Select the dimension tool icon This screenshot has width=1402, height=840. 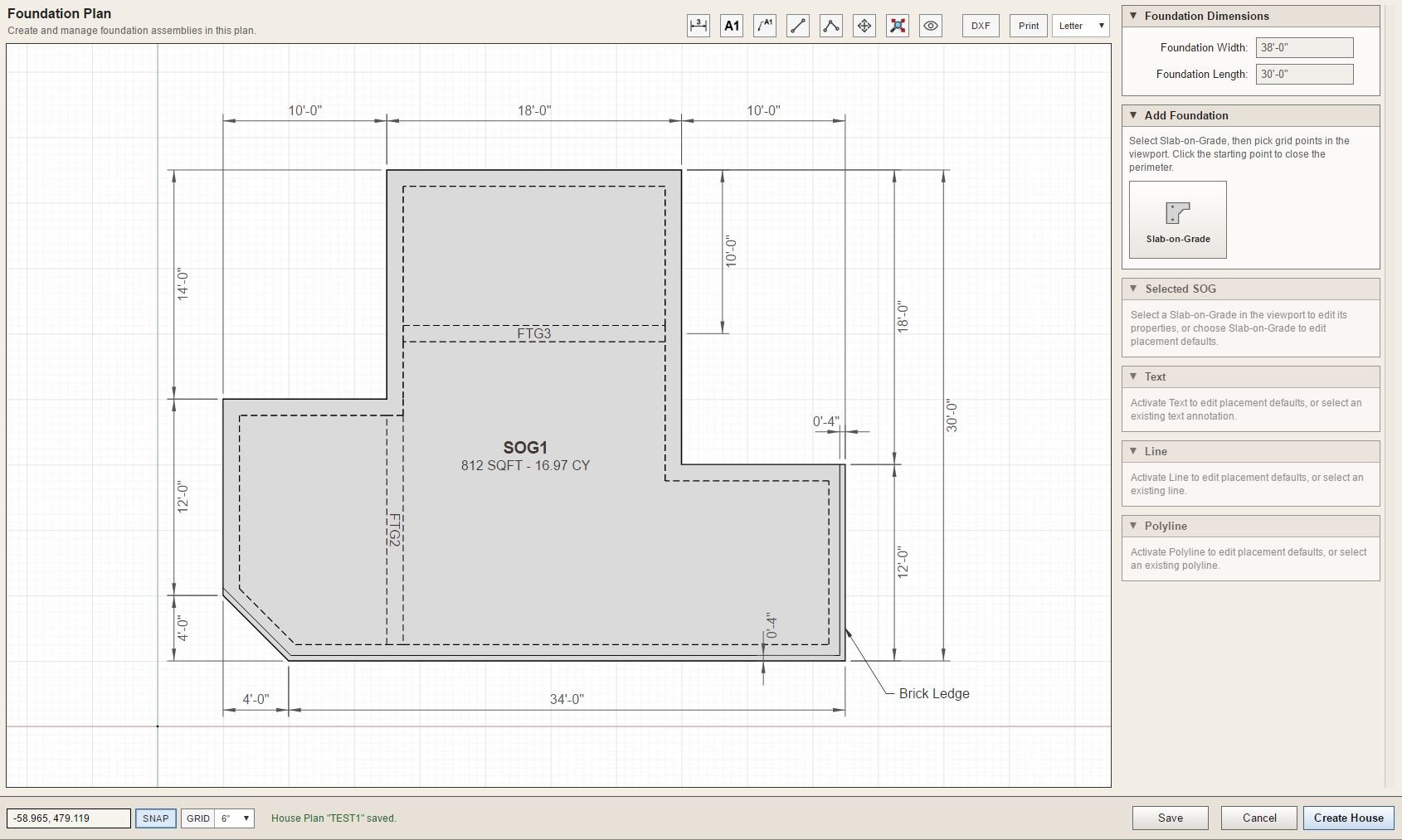coord(699,26)
